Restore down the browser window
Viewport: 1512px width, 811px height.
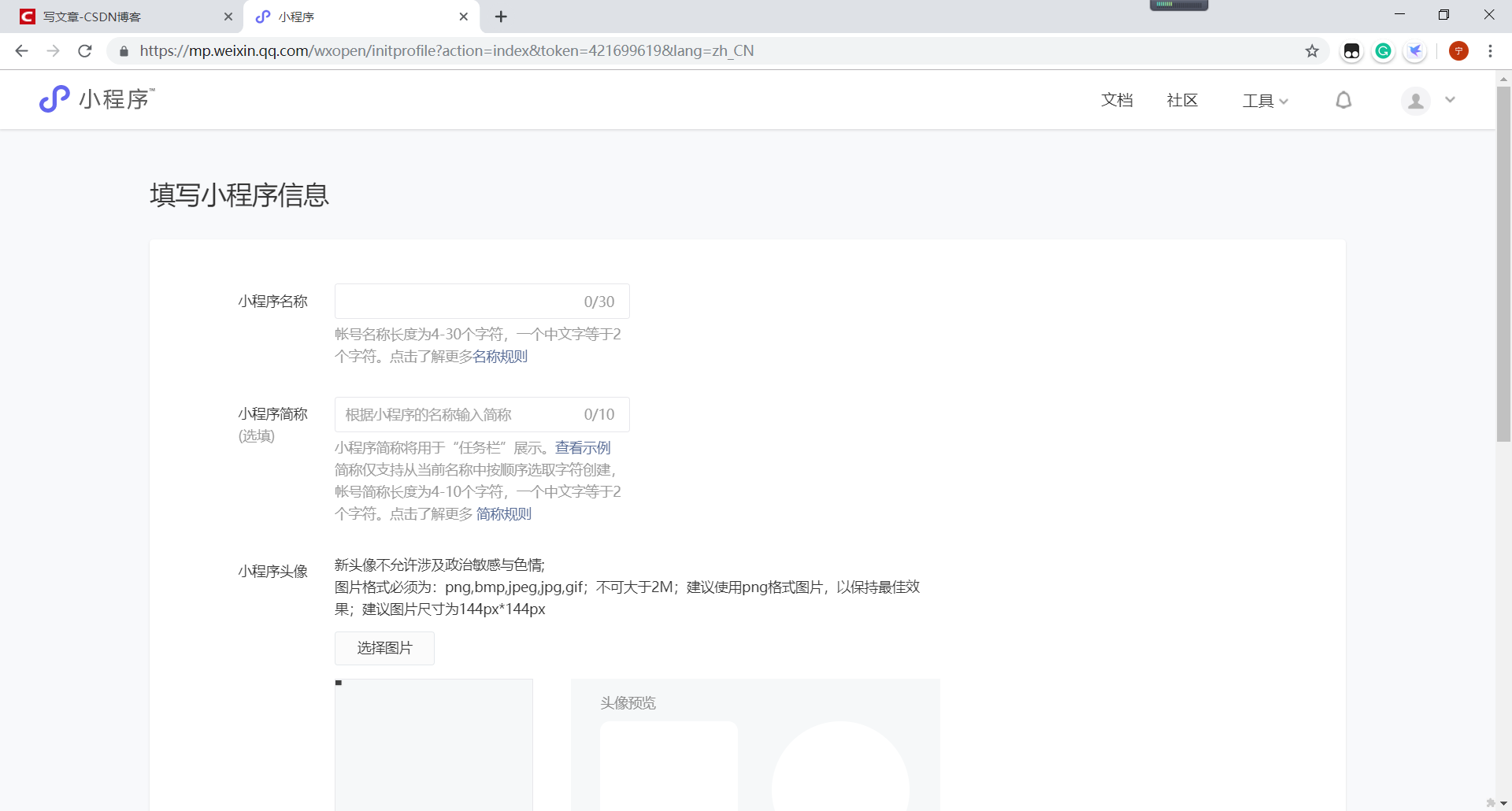1443,14
